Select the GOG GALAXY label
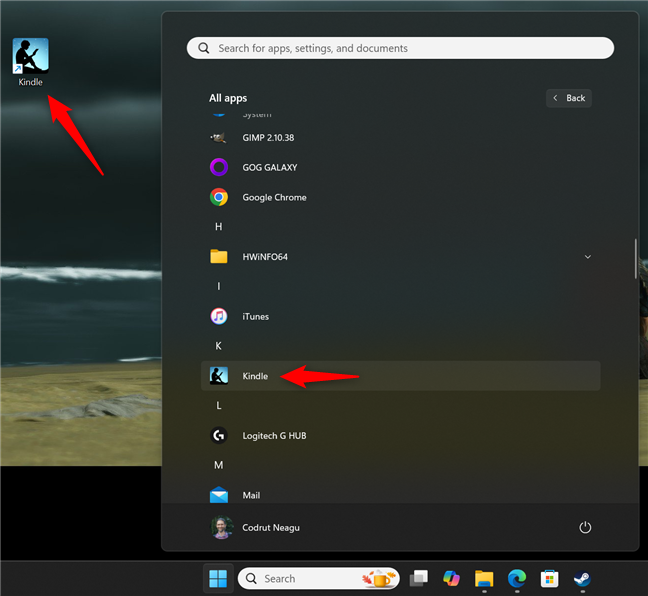Image resolution: width=648 pixels, height=596 pixels. tap(269, 167)
